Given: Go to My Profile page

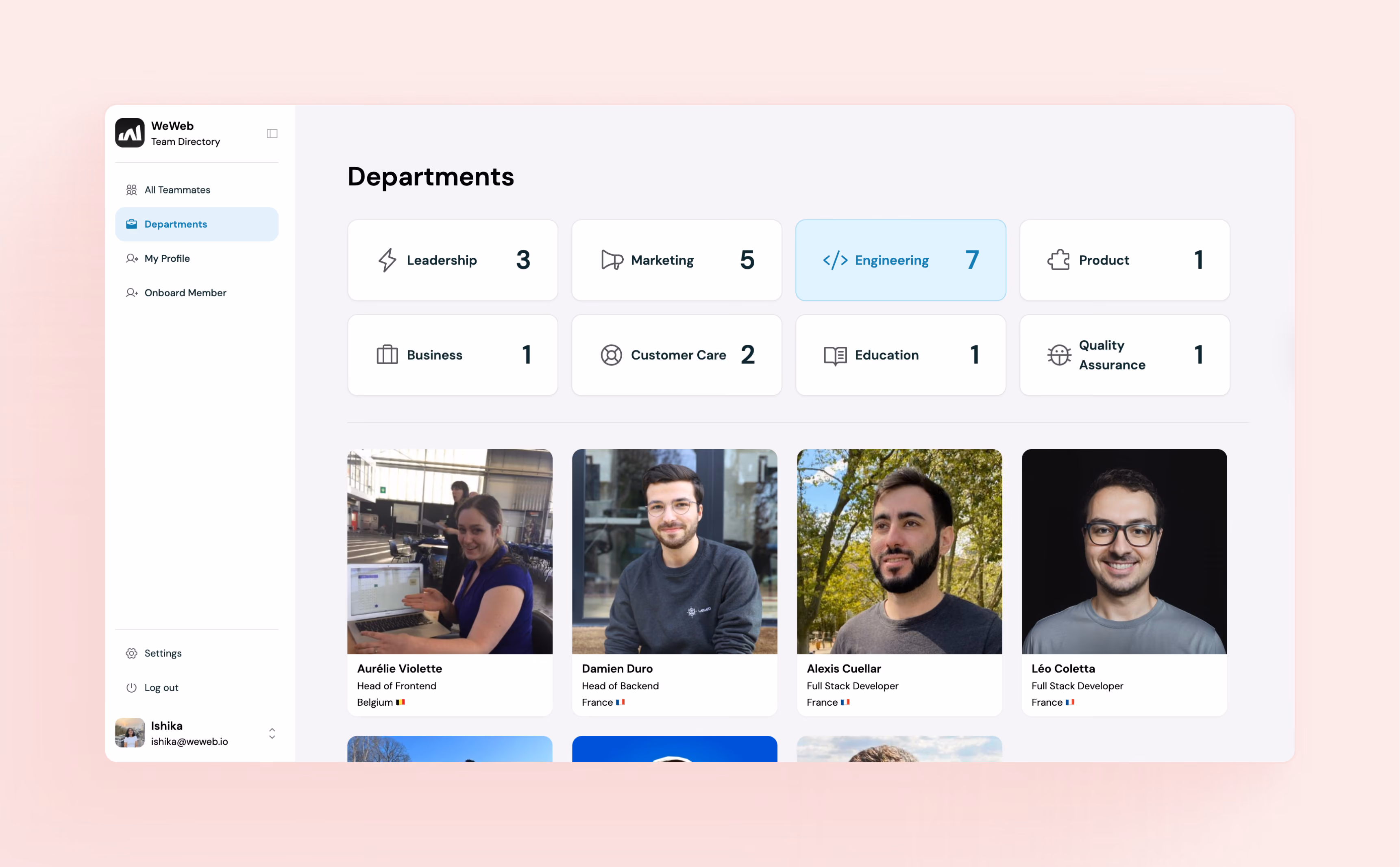Looking at the screenshot, I should pos(197,259).
